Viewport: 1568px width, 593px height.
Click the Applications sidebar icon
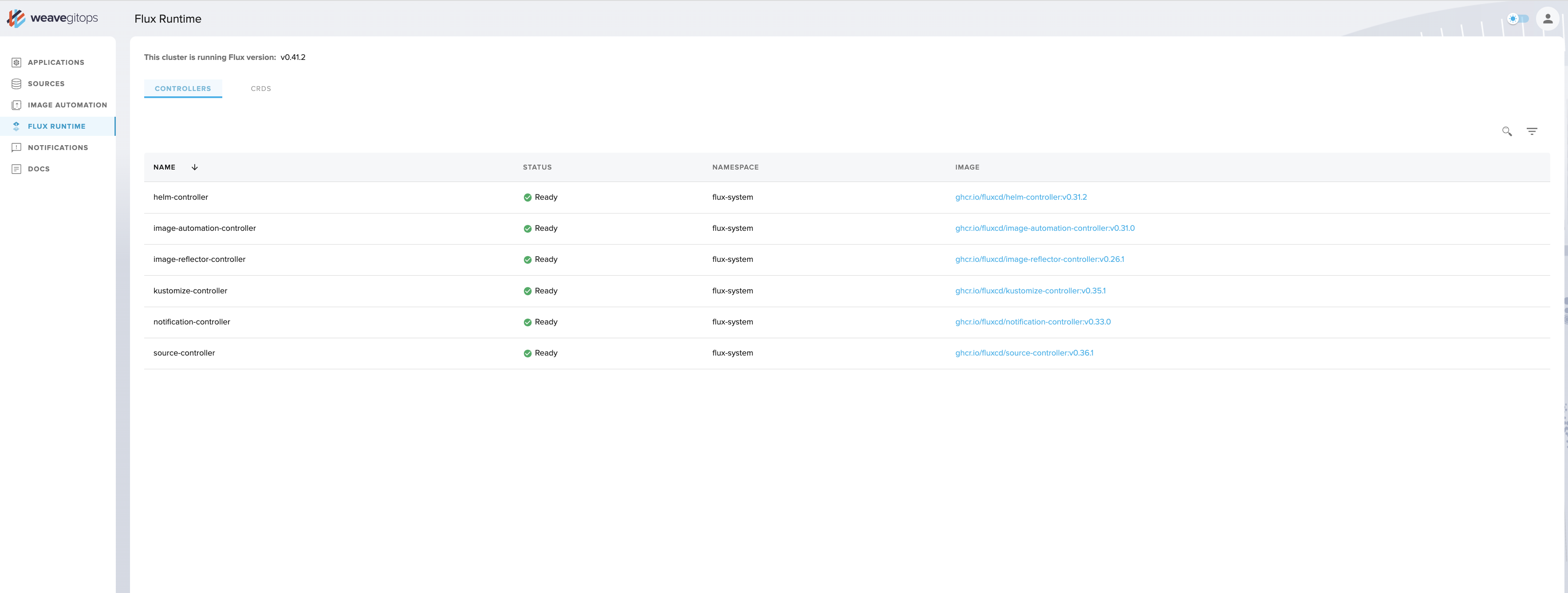16,62
